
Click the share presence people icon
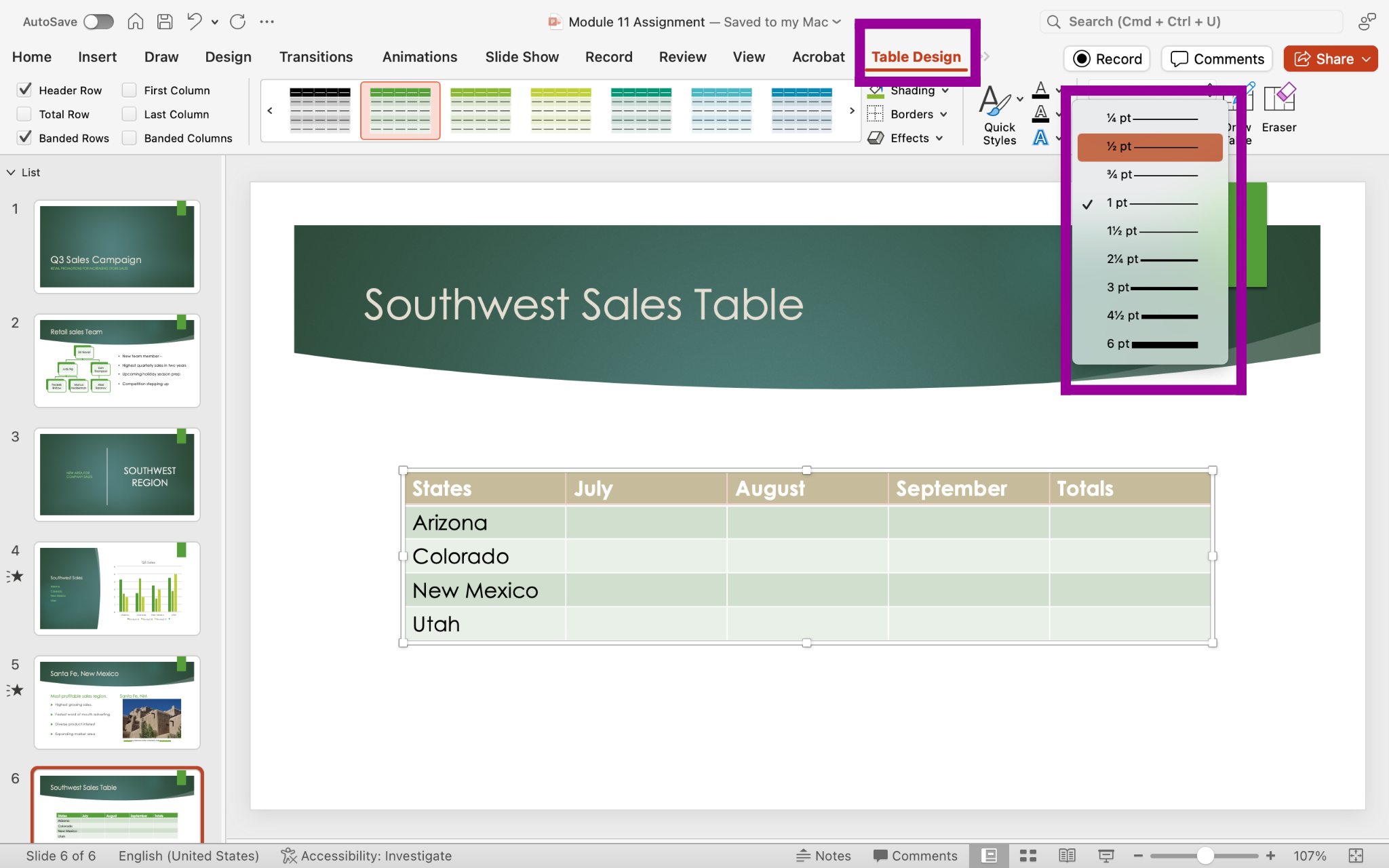point(1367,22)
